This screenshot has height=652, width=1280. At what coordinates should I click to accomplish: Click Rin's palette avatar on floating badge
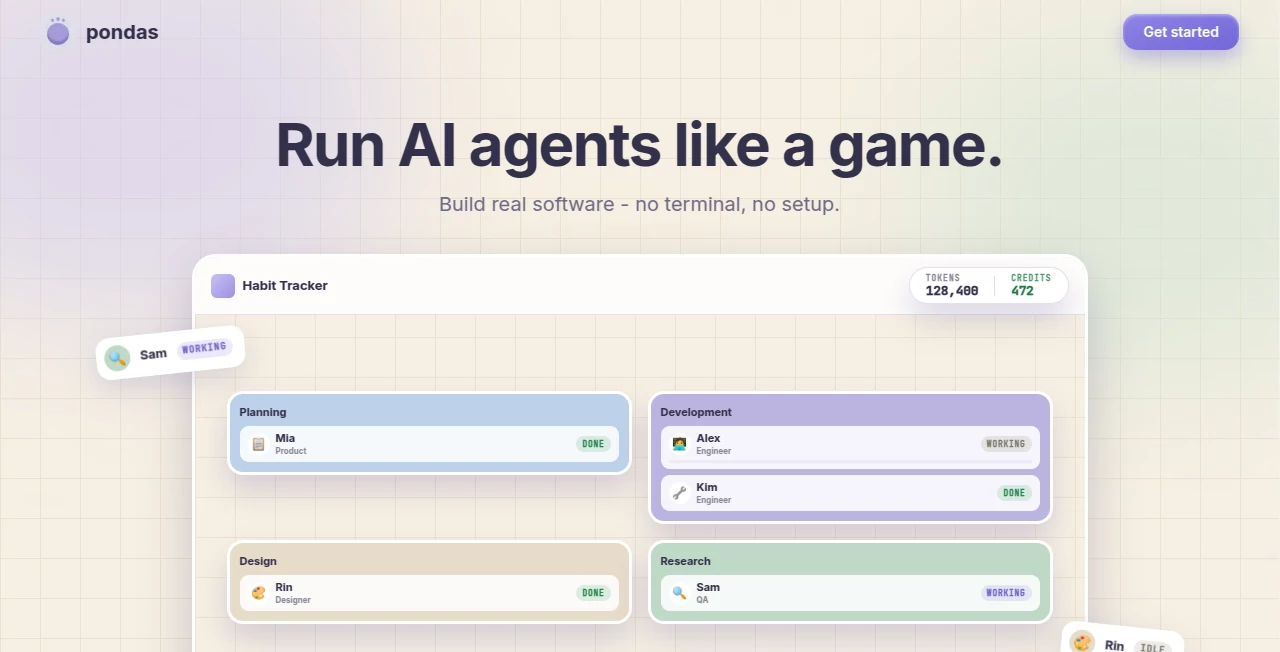1082,641
